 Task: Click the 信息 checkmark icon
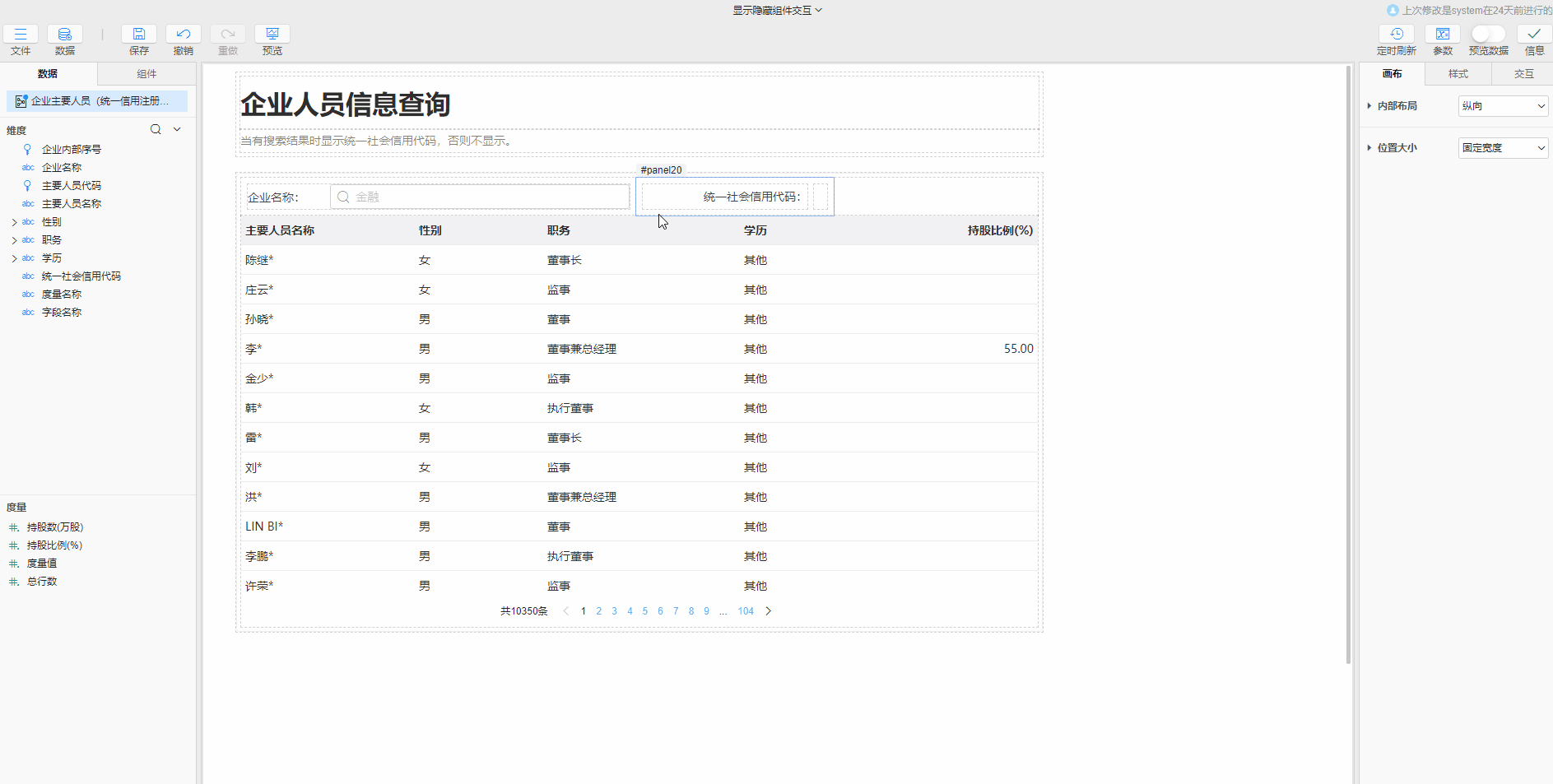click(x=1534, y=35)
